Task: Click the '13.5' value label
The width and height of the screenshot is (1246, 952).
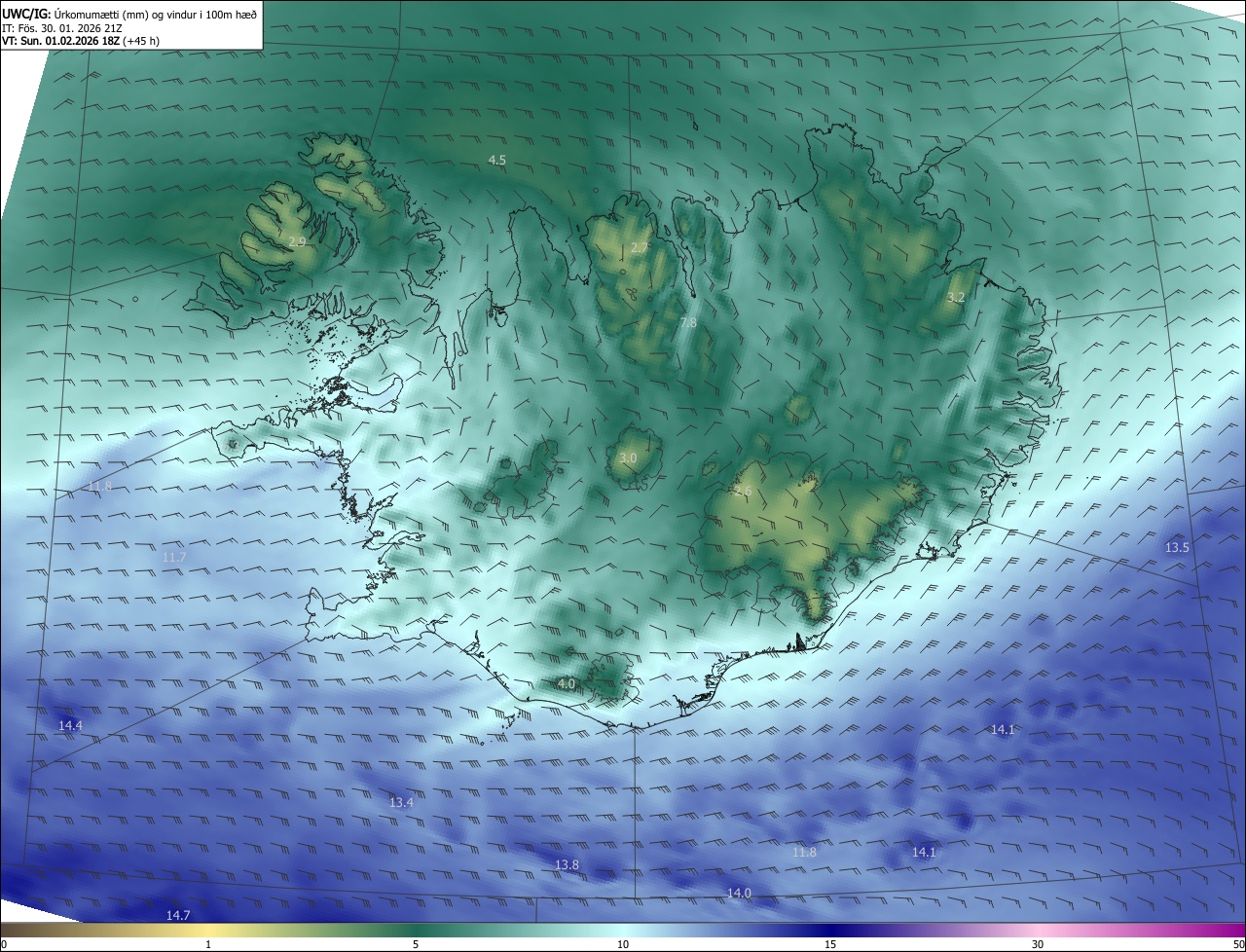Action: tap(1177, 548)
